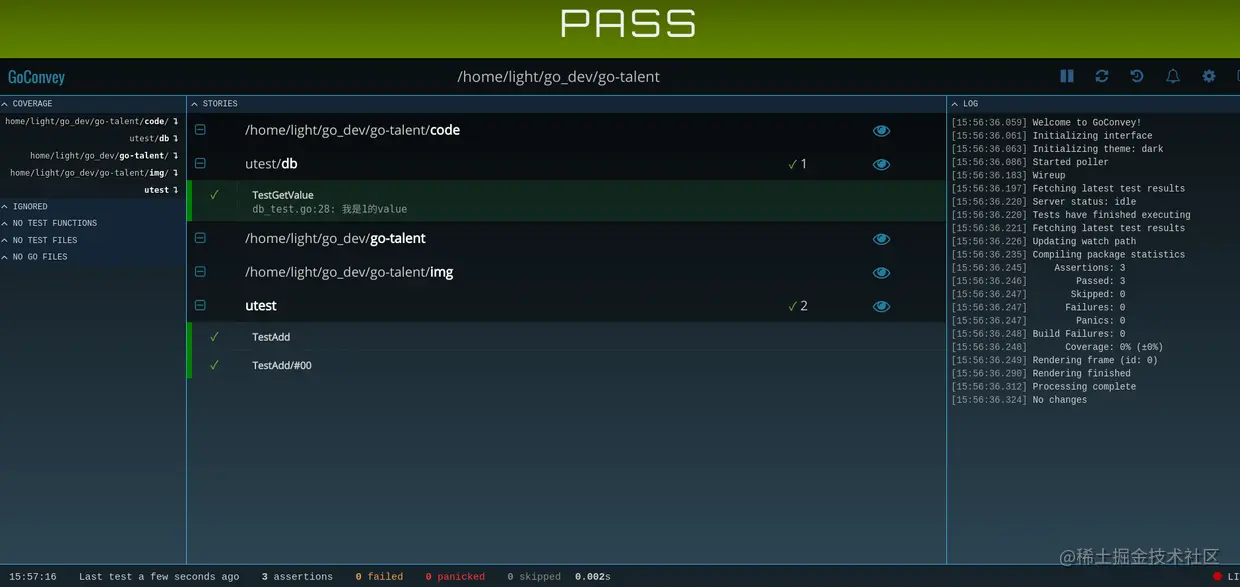Open coverage report for go-talent/code

click(x=91, y=122)
